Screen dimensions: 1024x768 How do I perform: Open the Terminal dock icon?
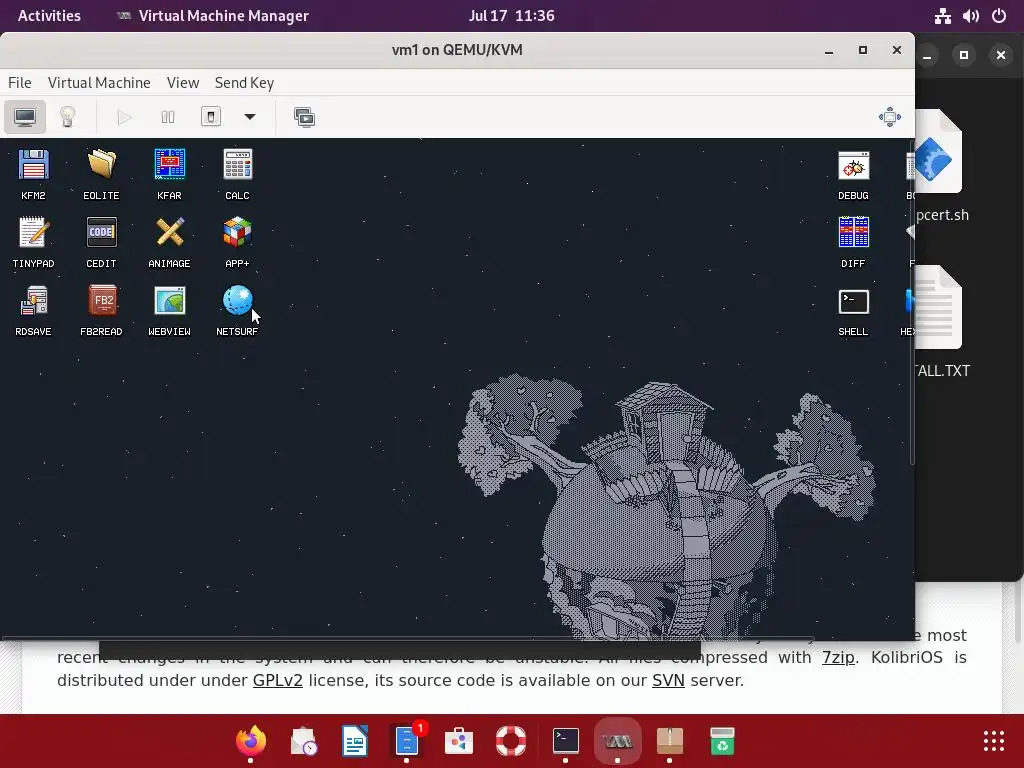coord(566,741)
